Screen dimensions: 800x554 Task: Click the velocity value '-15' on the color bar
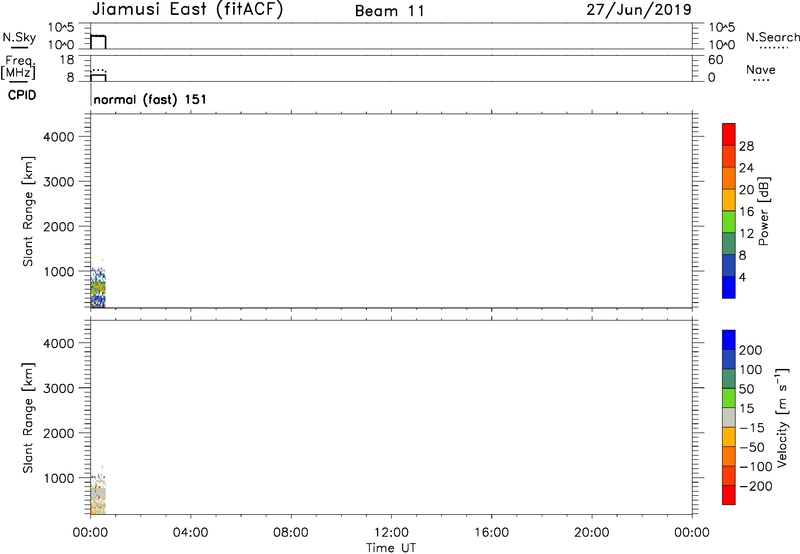click(x=752, y=428)
